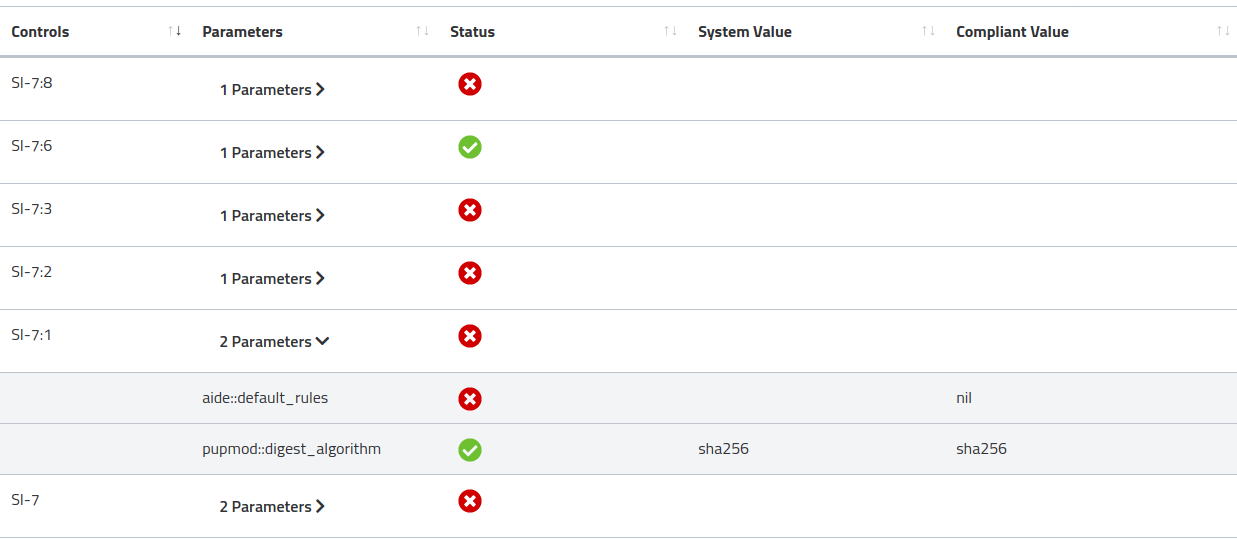Click the red status icon for SI-7:1
1237x539 pixels.
[x=470, y=336]
